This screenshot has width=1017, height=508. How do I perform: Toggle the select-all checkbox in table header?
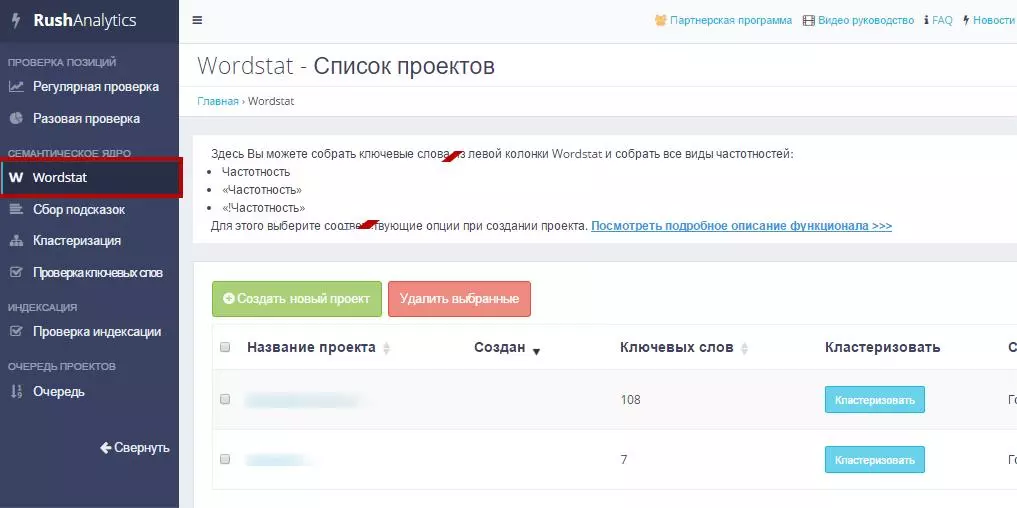pos(225,347)
